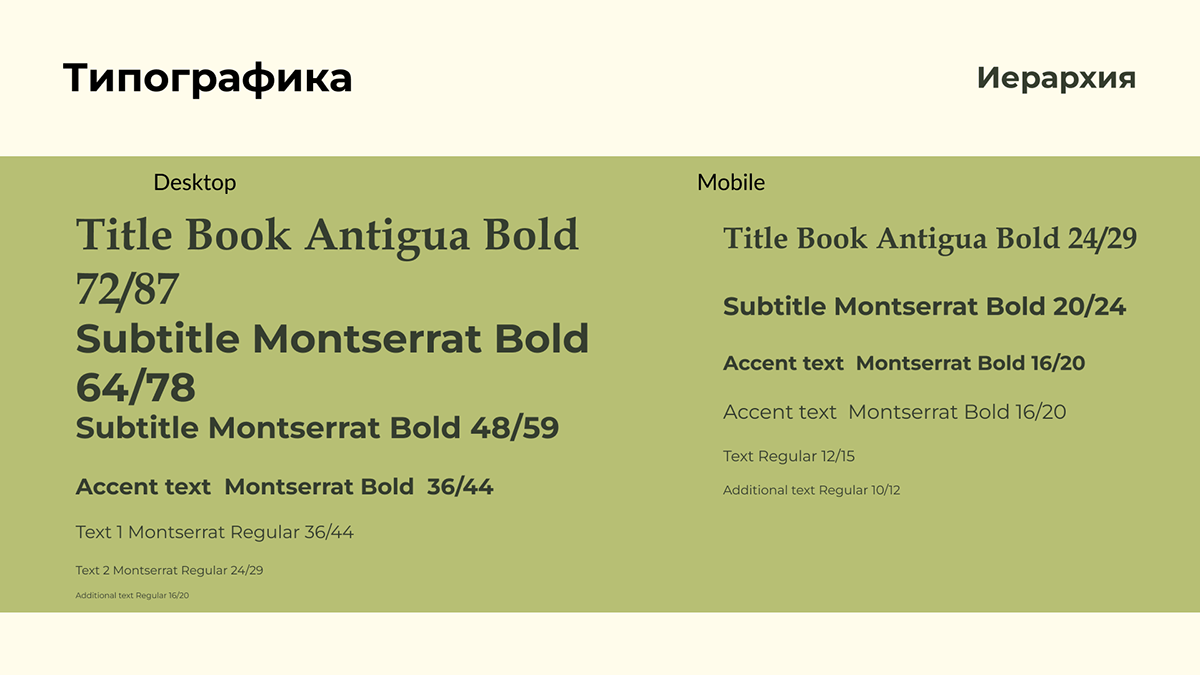Click the Additional text Regular 10/12 line

coord(811,490)
